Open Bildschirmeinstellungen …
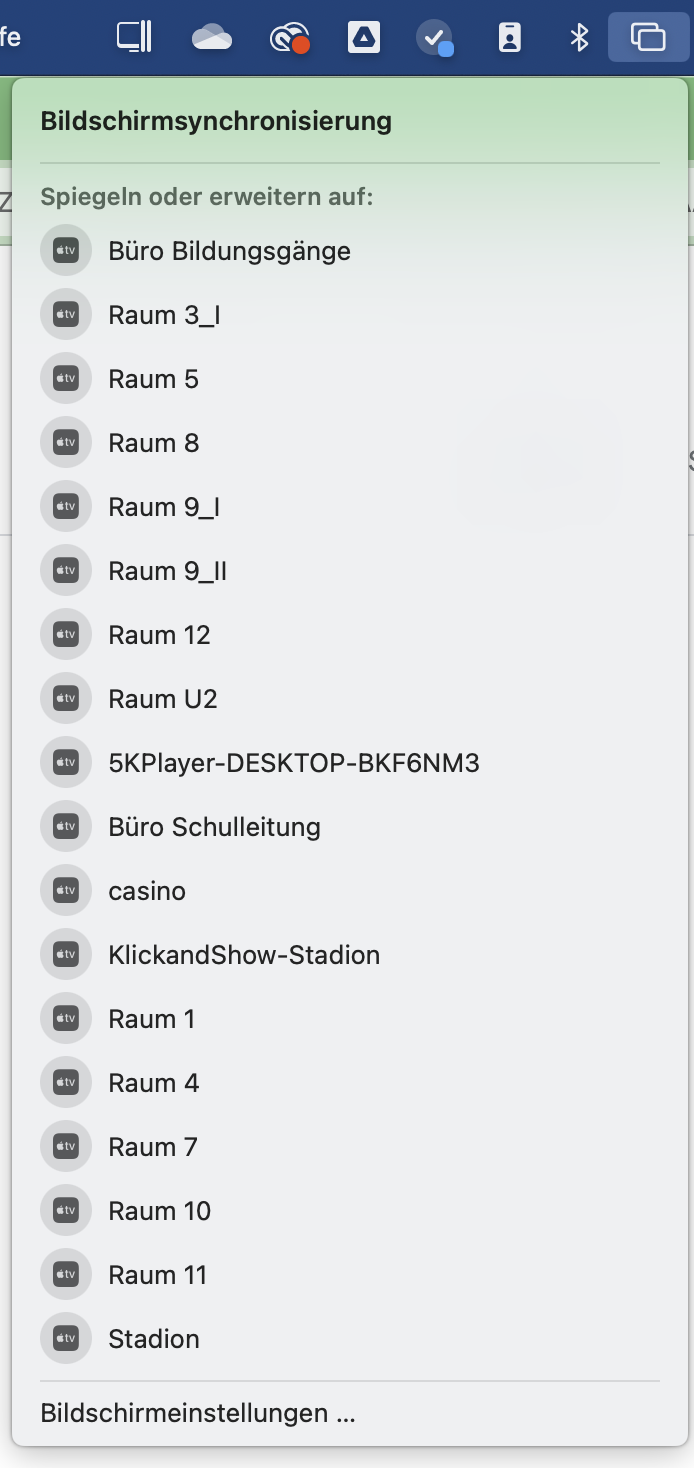 click(198, 1413)
